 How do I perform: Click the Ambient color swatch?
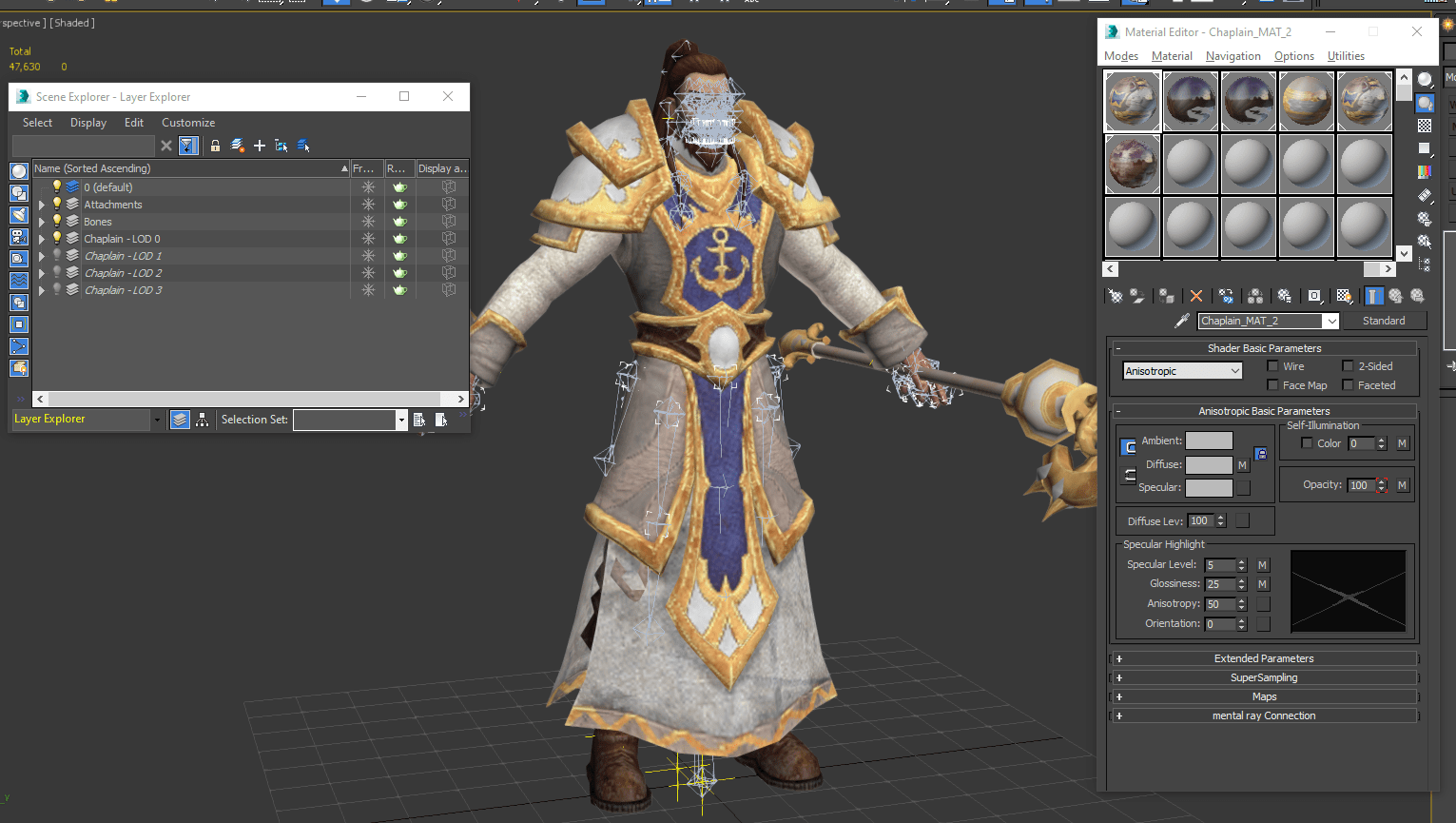[x=1209, y=441]
